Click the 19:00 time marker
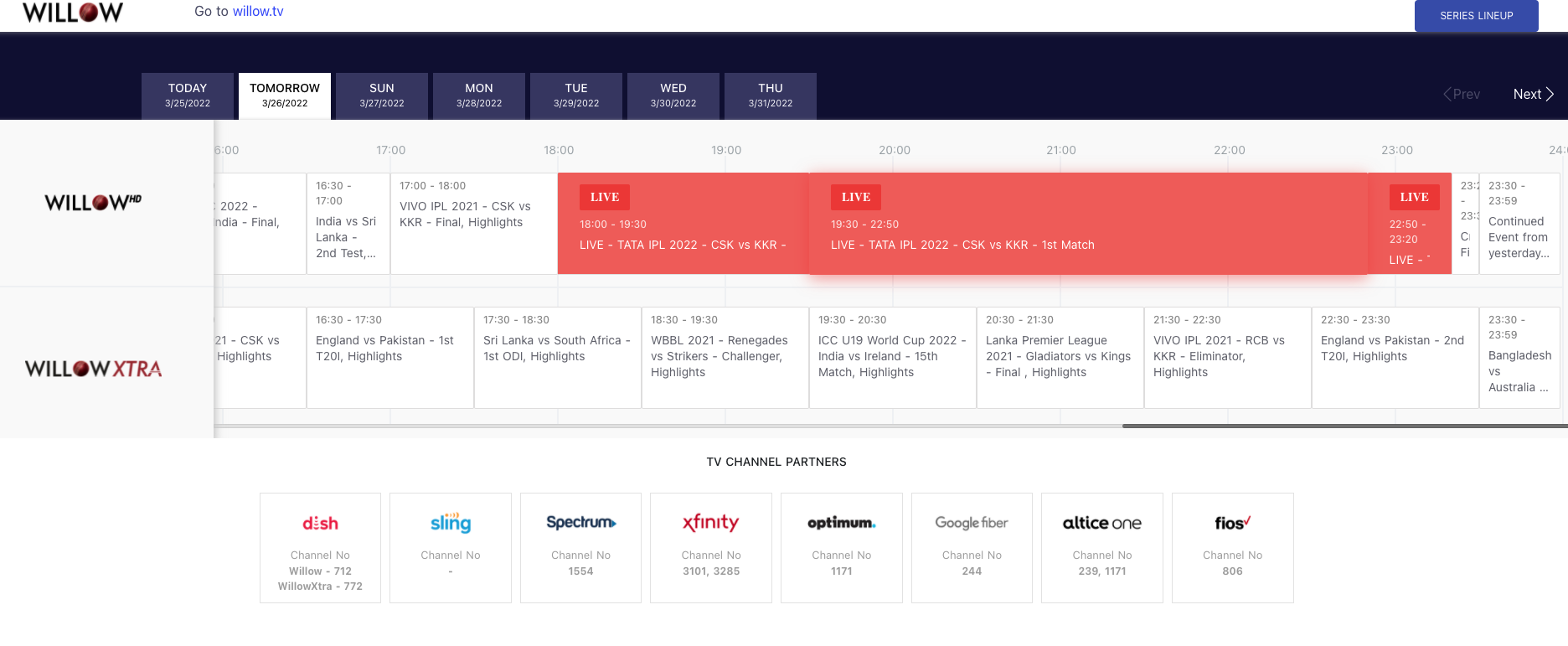The width and height of the screenshot is (1568, 646). point(726,150)
